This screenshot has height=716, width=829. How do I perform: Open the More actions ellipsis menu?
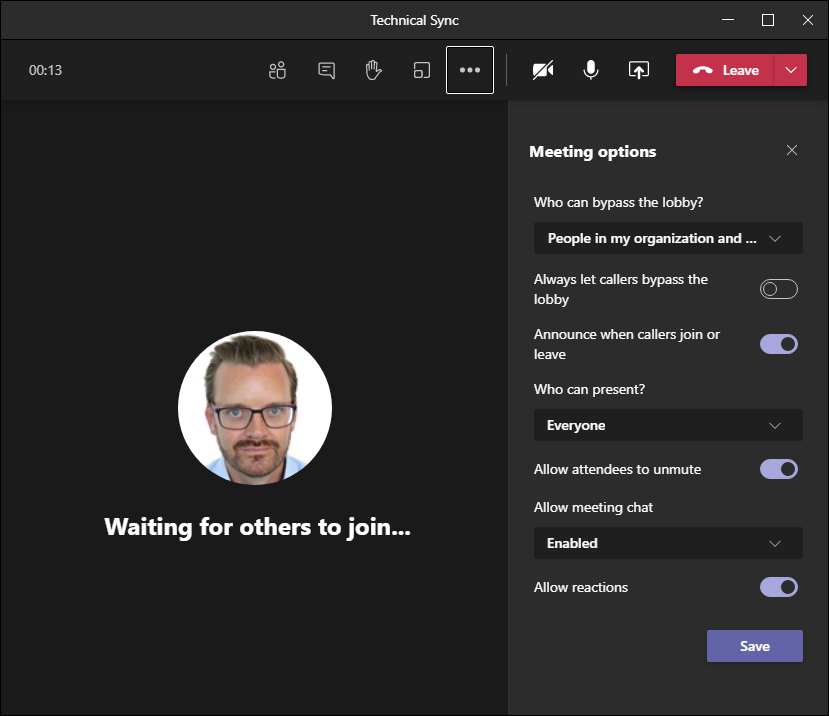point(470,70)
